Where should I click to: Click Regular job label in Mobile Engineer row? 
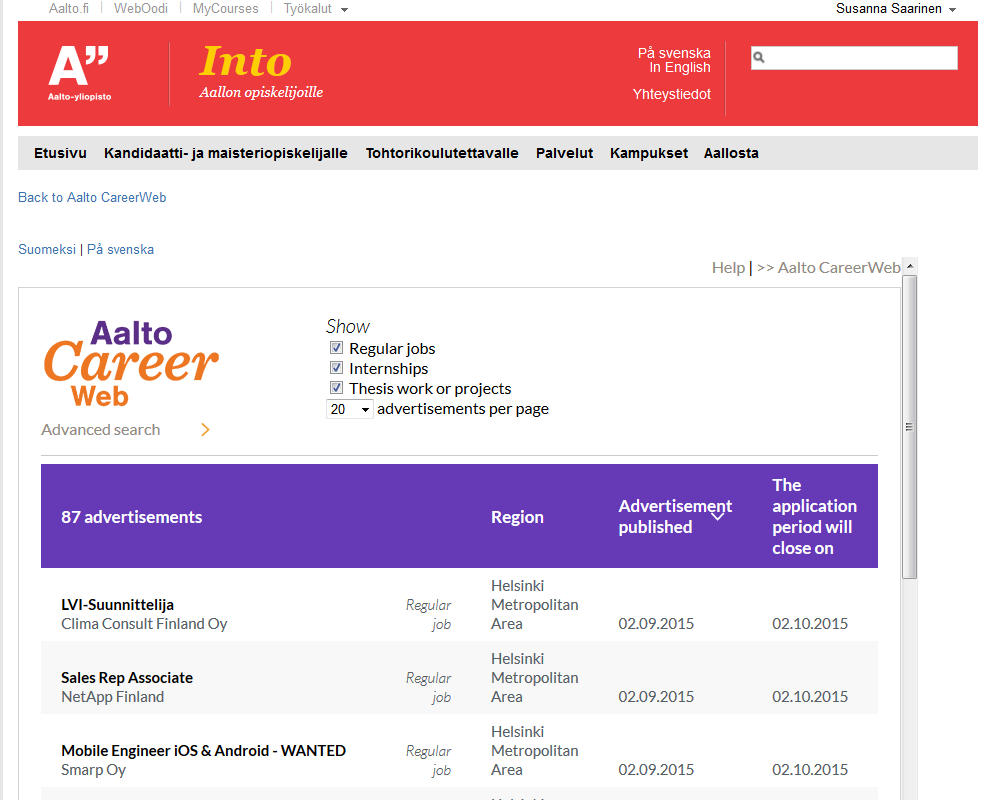coord(429,760)
